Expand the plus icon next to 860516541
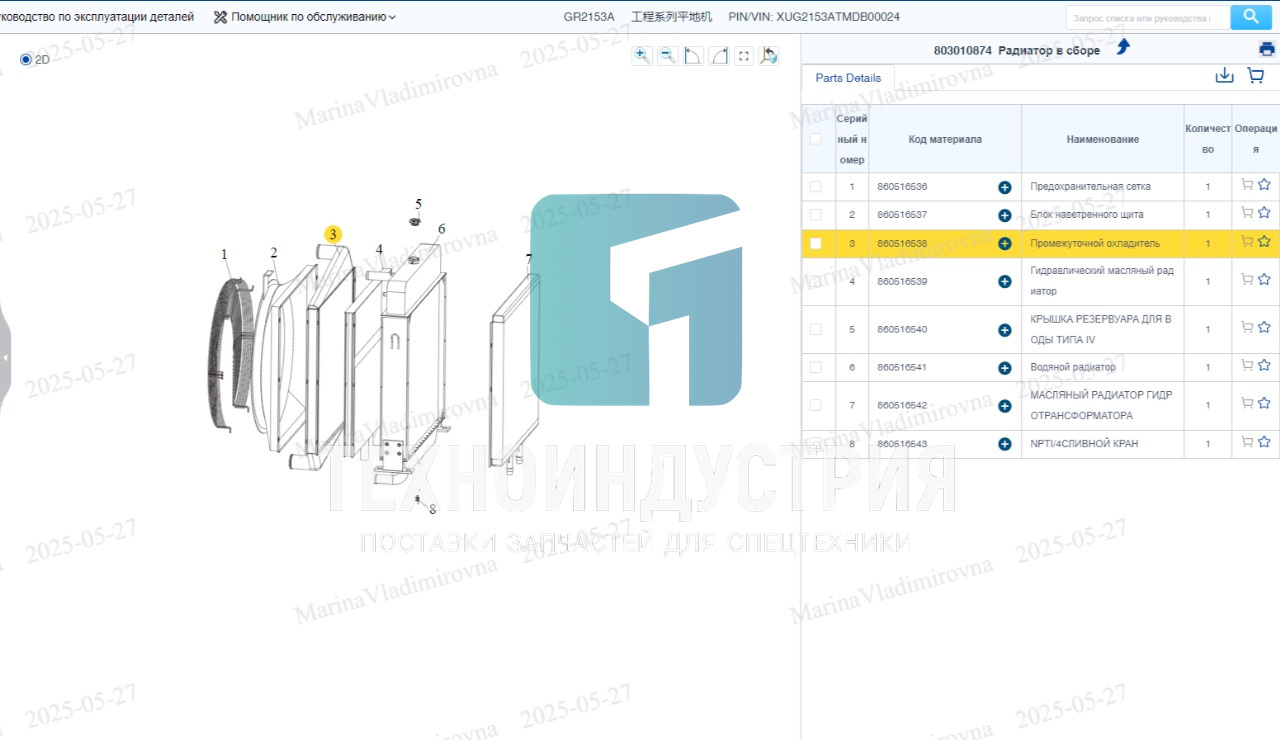Viewport: 1280px width, 740px height. (1004, 368)
